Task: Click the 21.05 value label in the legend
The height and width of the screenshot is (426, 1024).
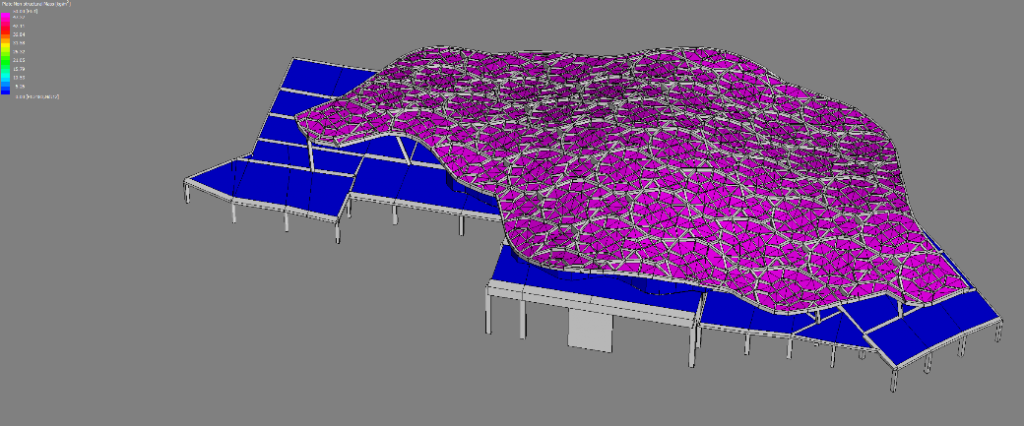Action: tap(19, 60)
